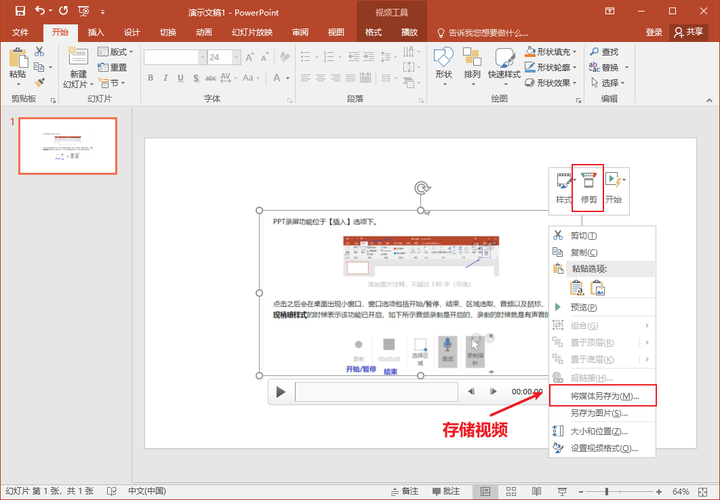Switch to the Insert tab

coord(96,32)
